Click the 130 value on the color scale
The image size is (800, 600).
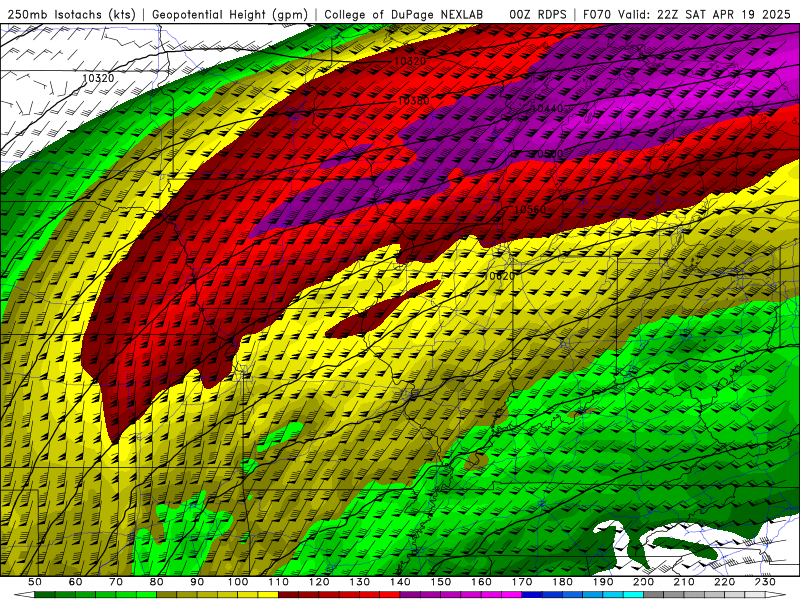[360, 582]
